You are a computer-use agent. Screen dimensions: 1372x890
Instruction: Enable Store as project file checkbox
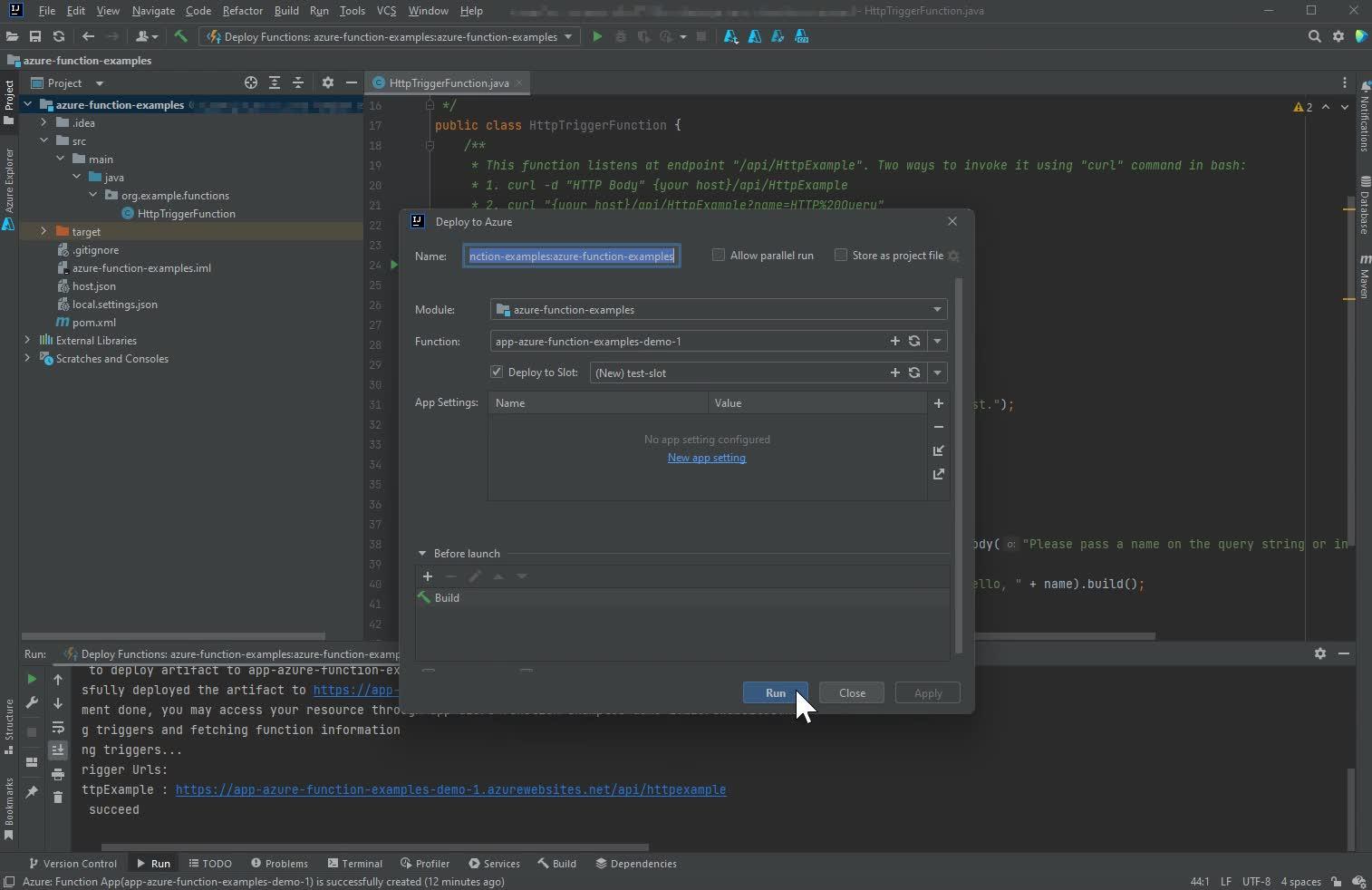click(x=841, y=256)
